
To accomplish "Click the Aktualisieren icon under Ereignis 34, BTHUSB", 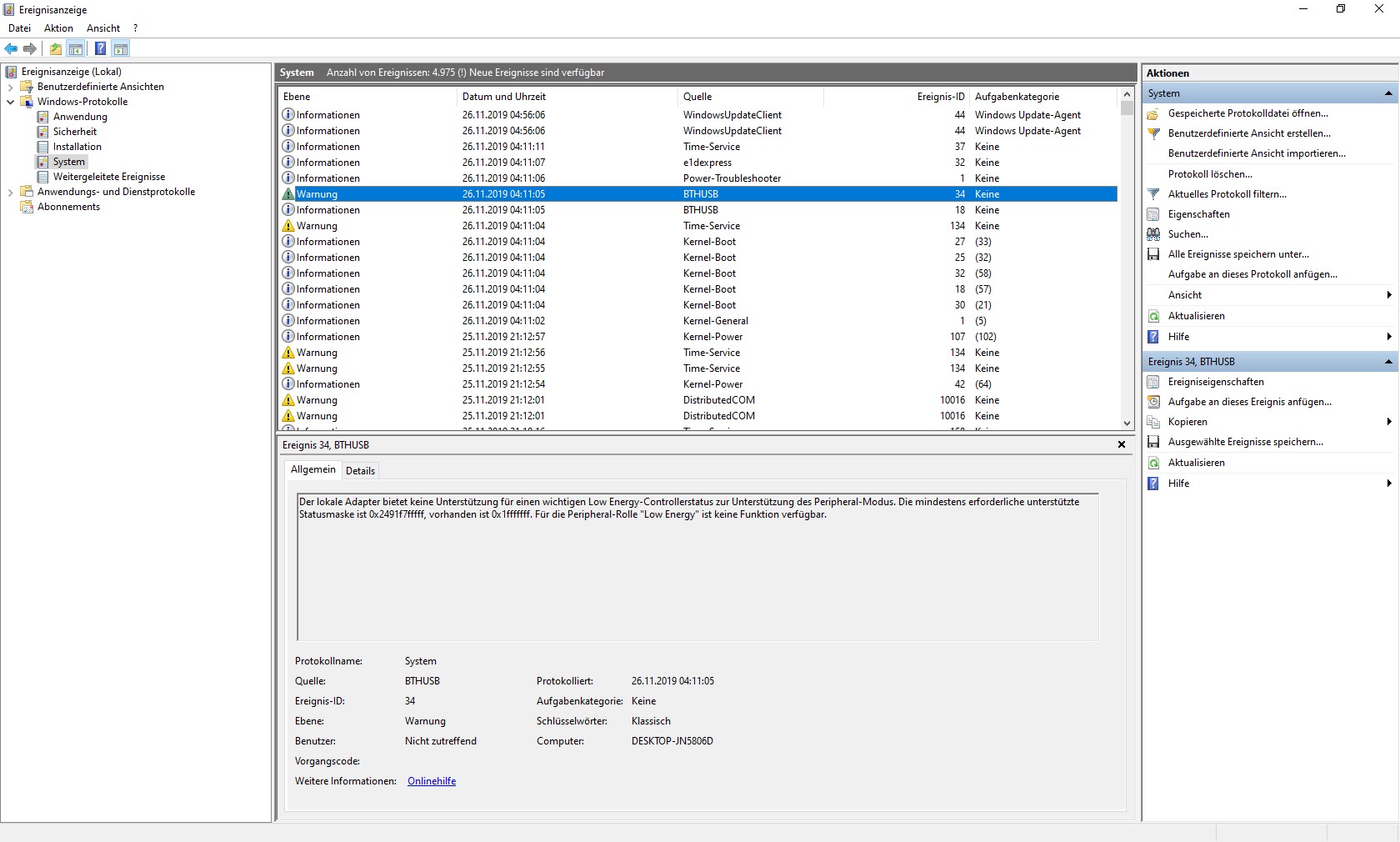I will tap(1153, 463).
